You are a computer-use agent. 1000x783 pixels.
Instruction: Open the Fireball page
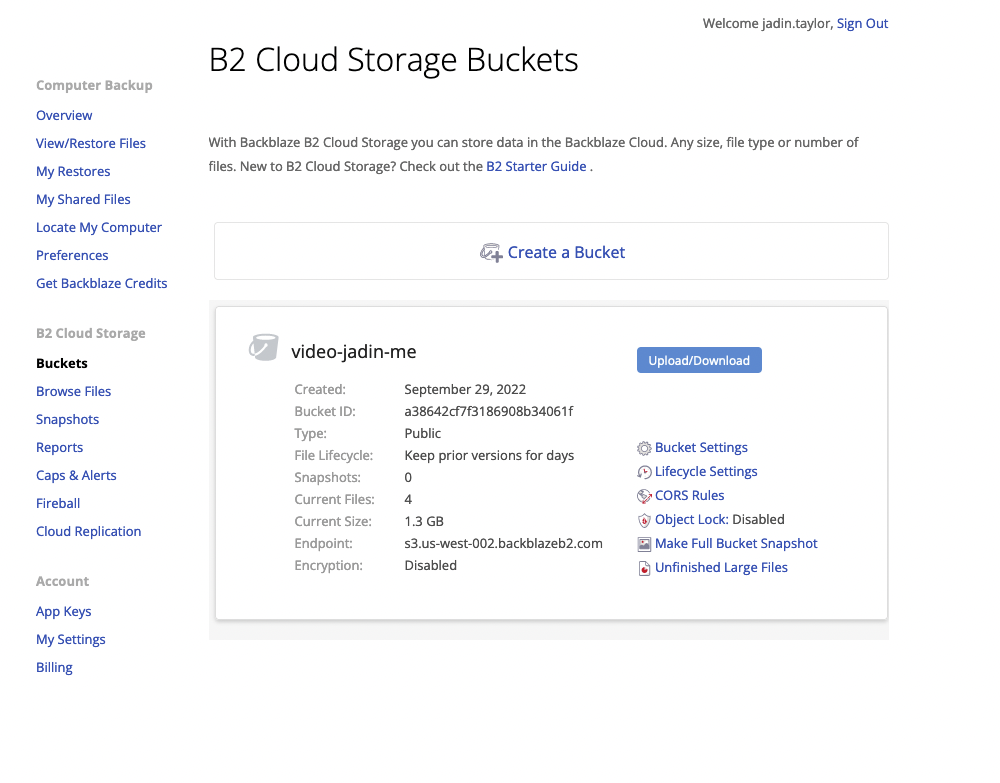(x=58, y=504)
